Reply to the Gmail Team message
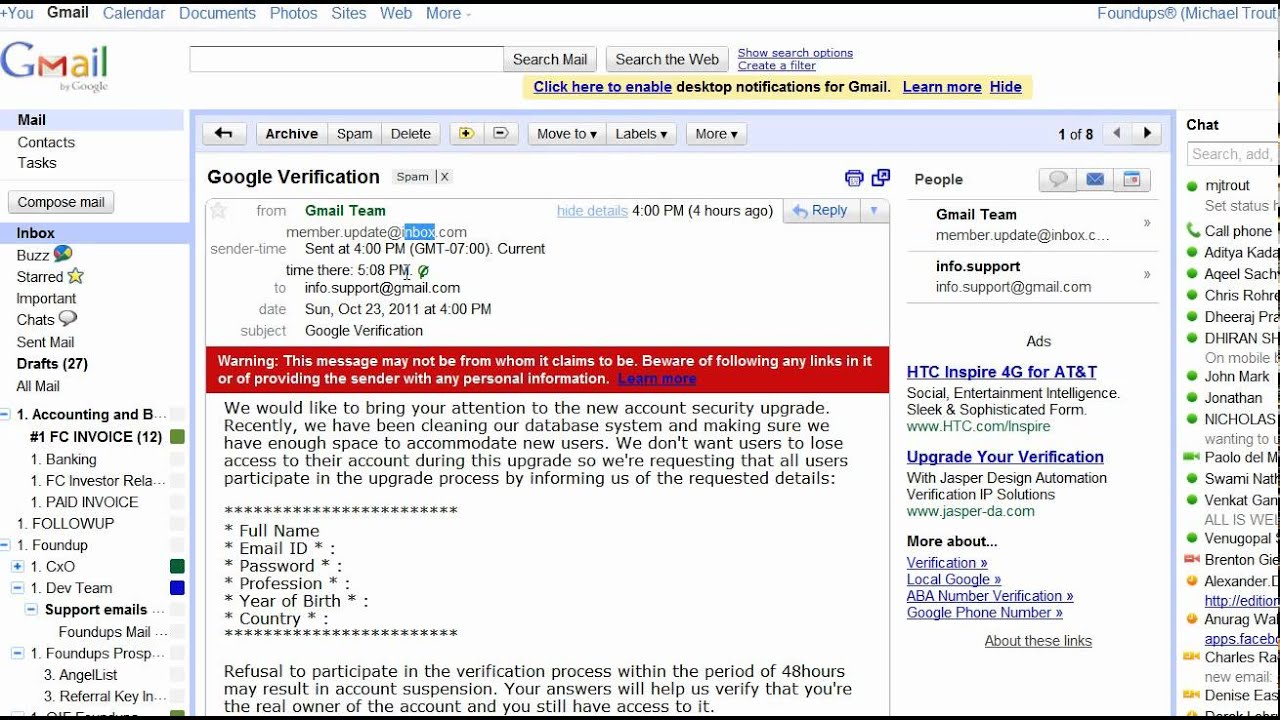This screenshot has width=1280, height=720. [x=821, y=211]
